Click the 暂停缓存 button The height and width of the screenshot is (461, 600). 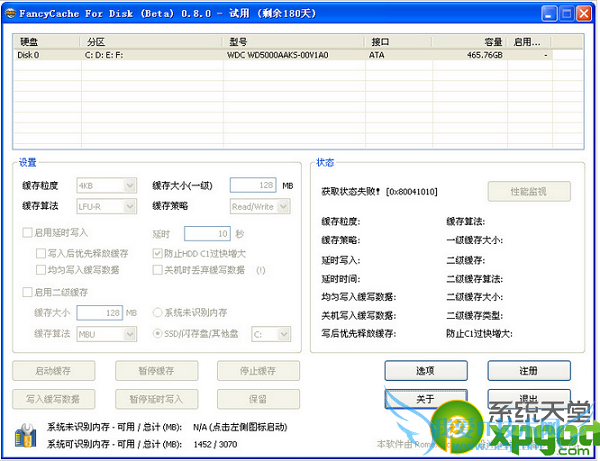click(157, 371)
